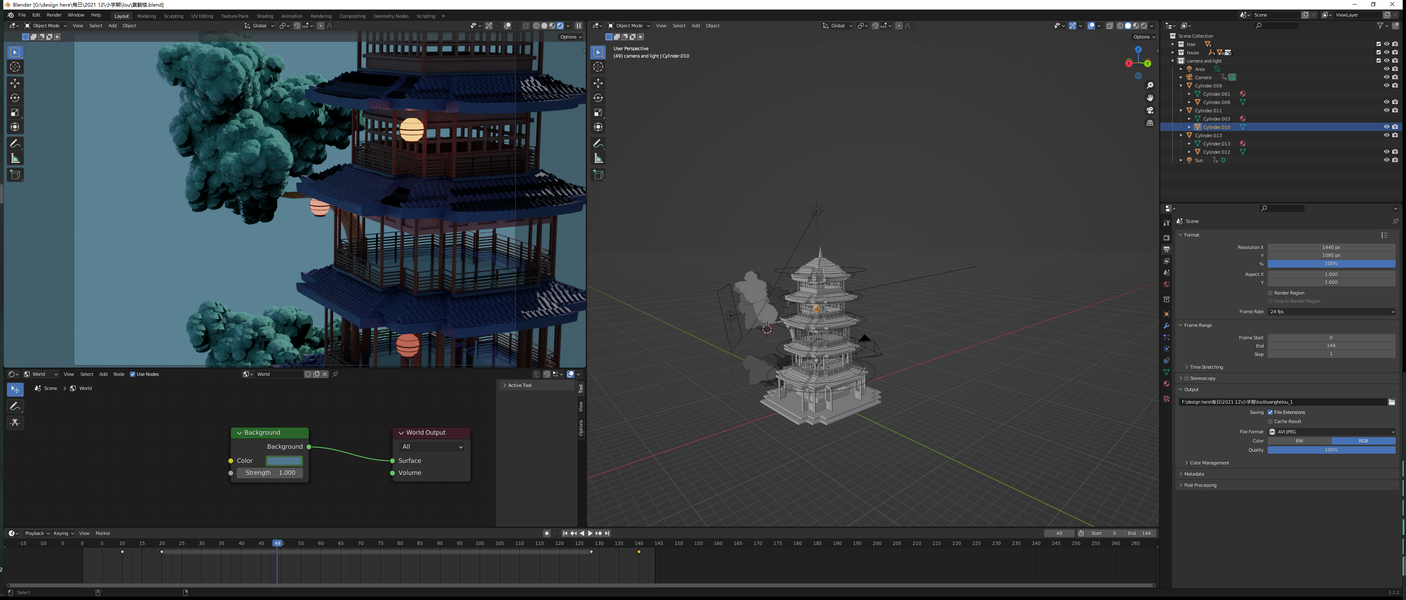
Task: Expand the Color Management panel
Action: pyautogui.click(x=1207, y=463)
